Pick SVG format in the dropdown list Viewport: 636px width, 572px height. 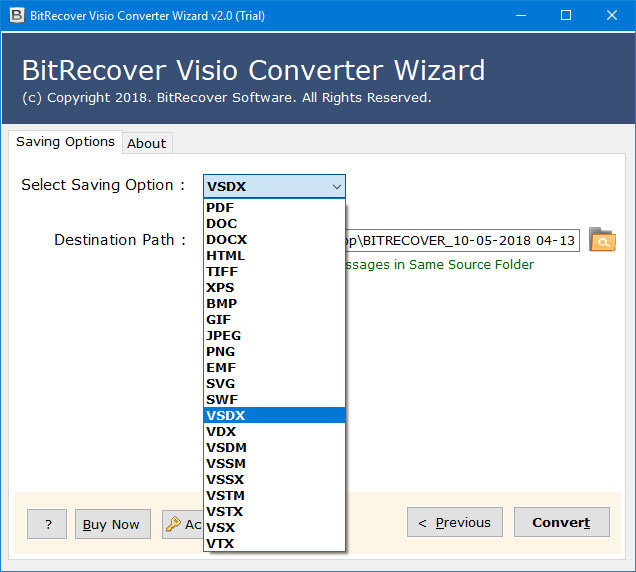click(x=274, y=383)
